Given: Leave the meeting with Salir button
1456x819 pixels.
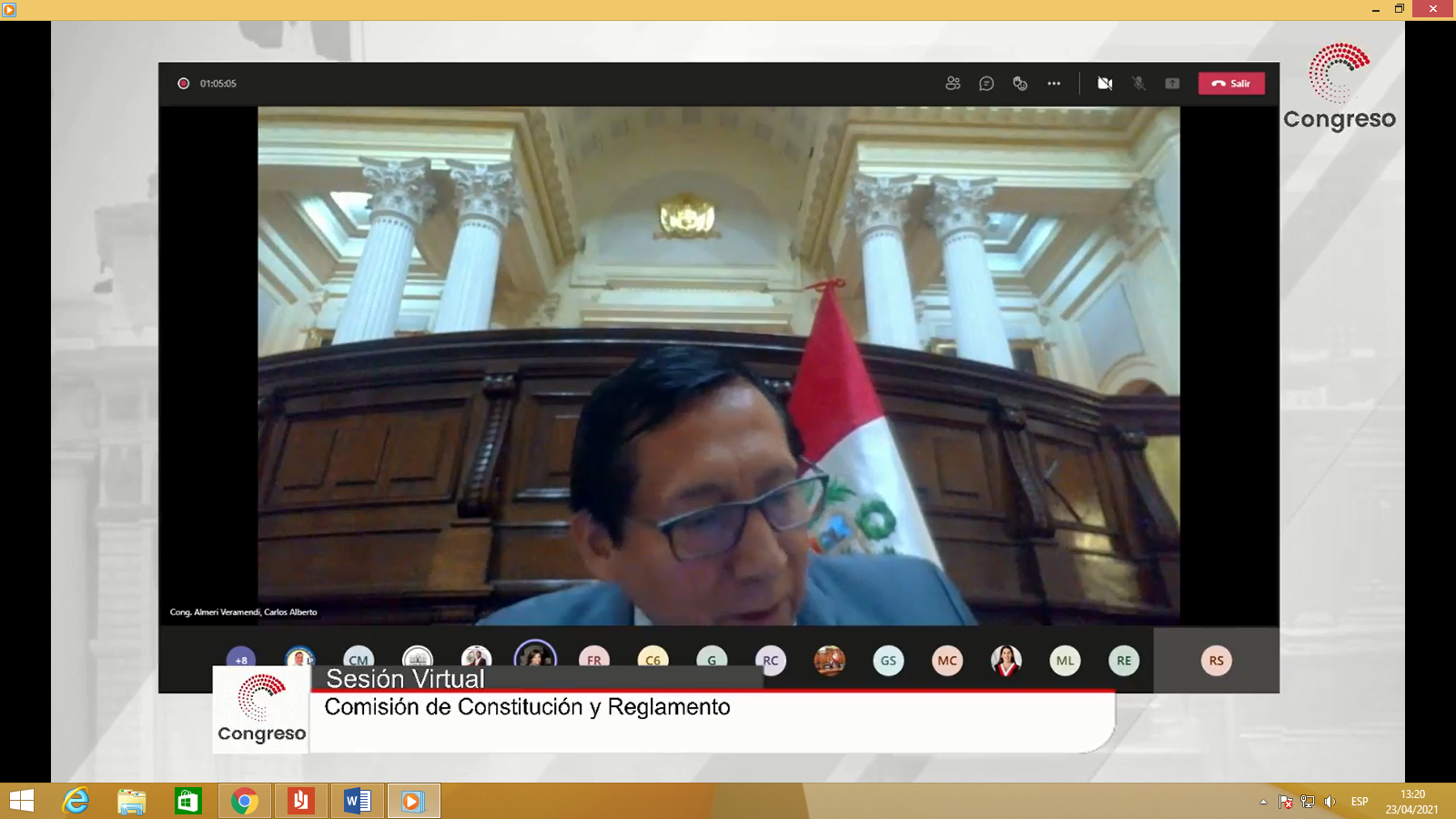Looking at the screenshot, I should click(1231, 84).
